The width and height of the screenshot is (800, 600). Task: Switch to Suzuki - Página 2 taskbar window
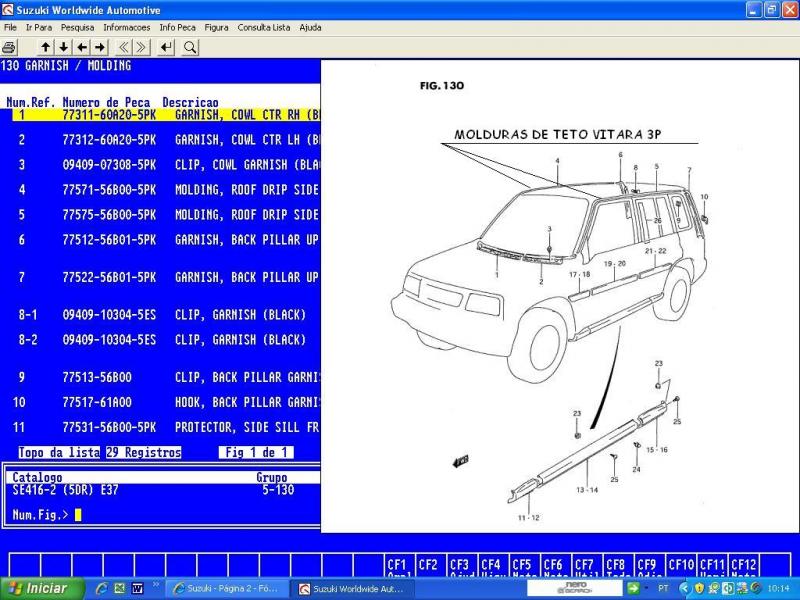[227, 589]
